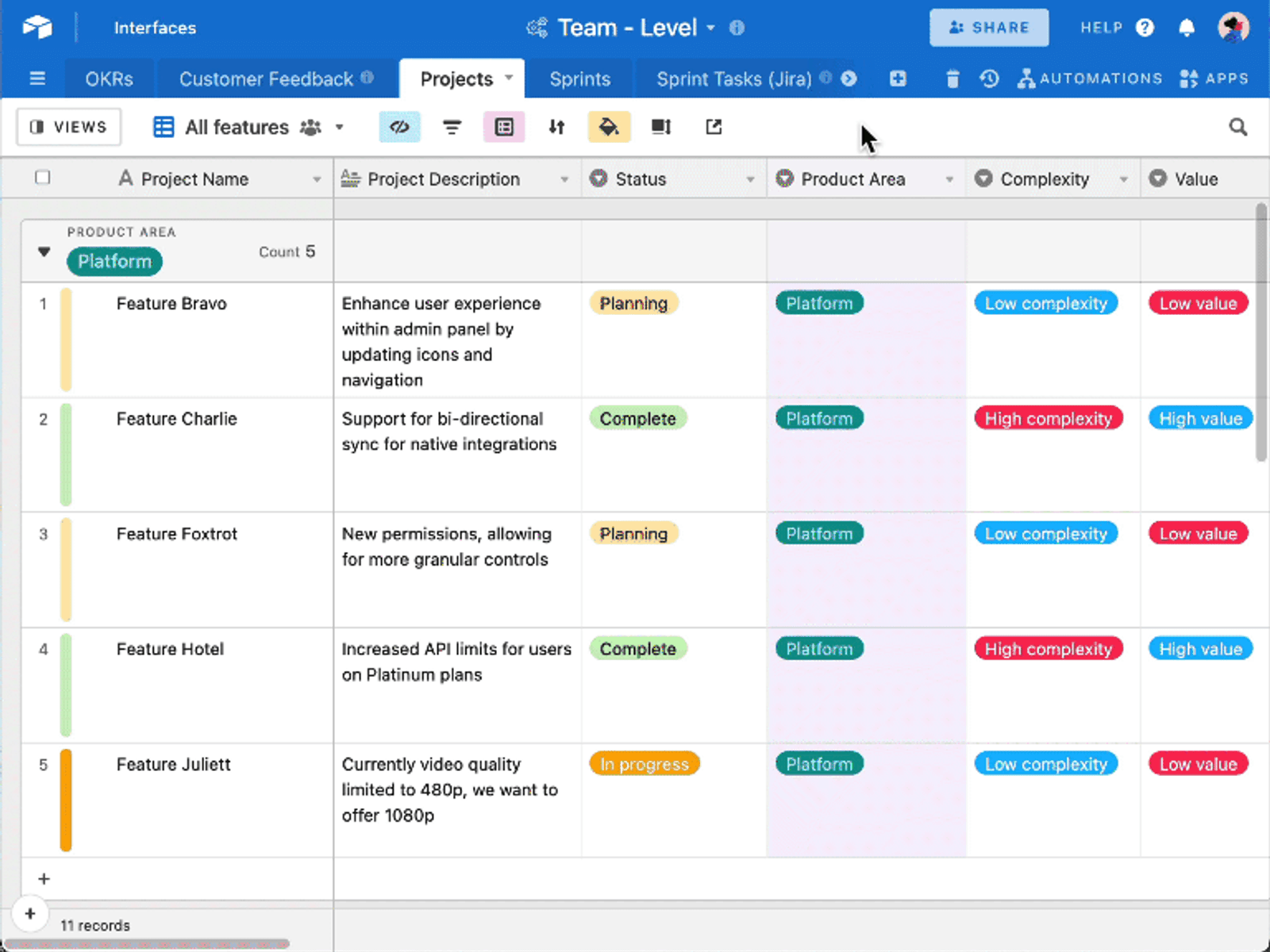
Task: Switch to Customer Feedback tab
Action: 266,79
